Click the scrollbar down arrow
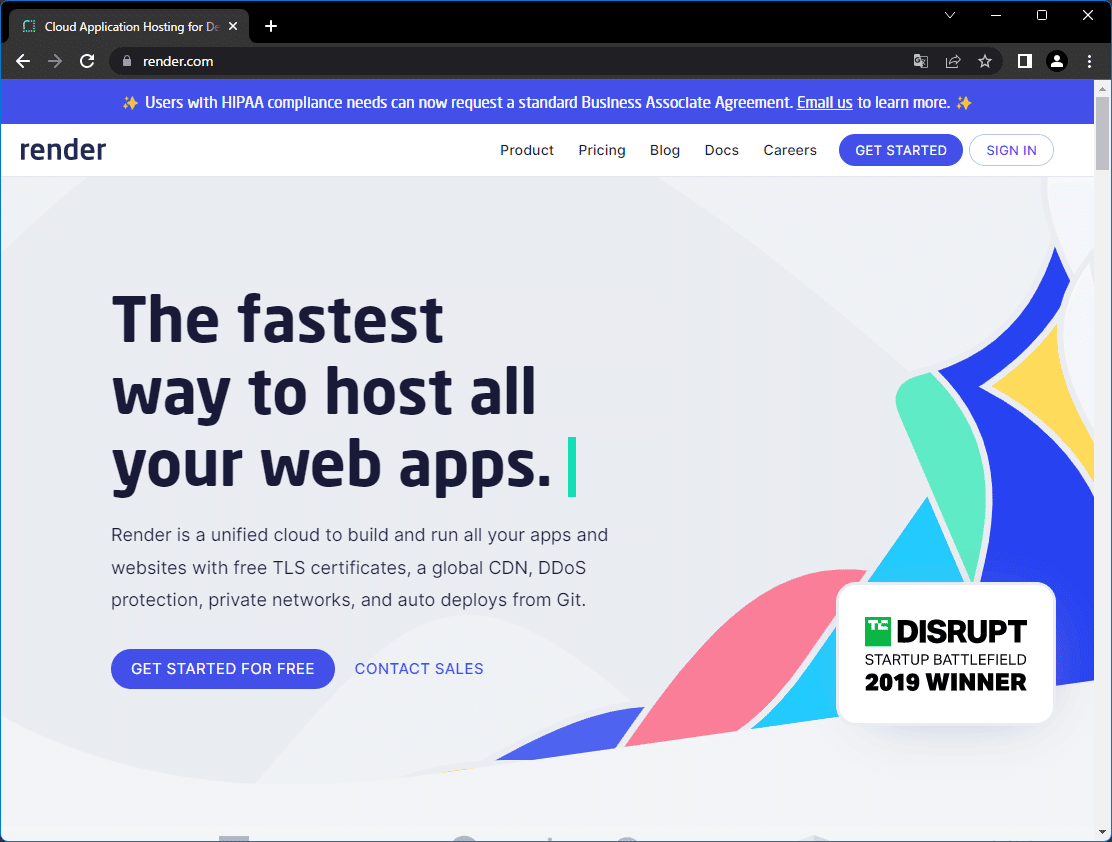Screen dimensions: 1112x842 1102,832
